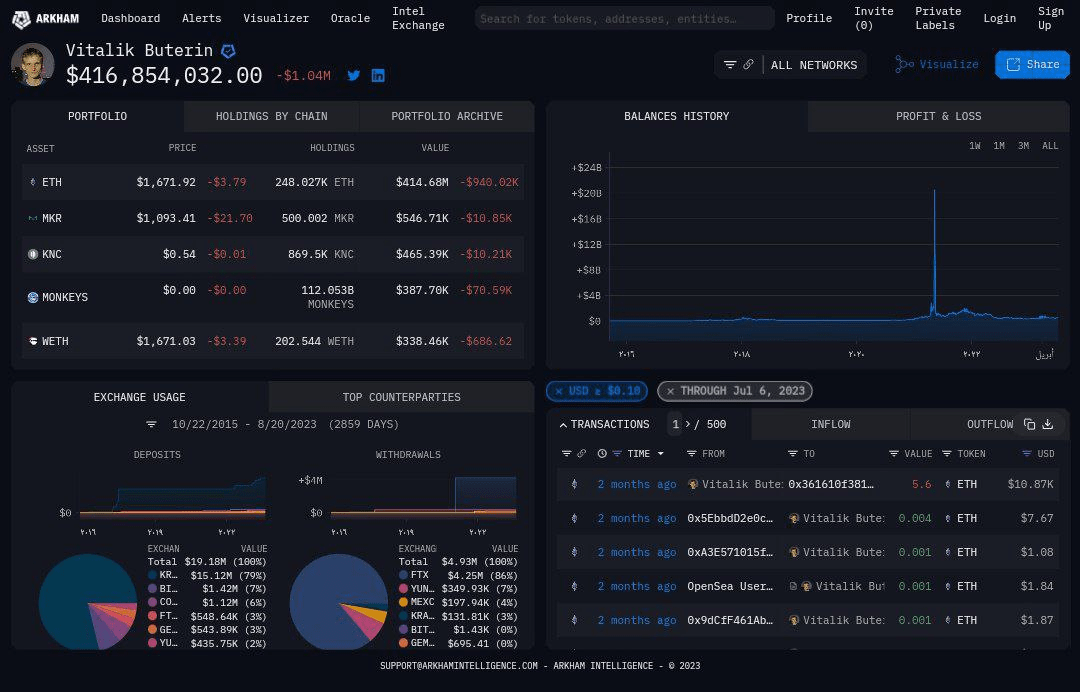Click the filter icon beside the VALUE column

click(x=894, y=454)
